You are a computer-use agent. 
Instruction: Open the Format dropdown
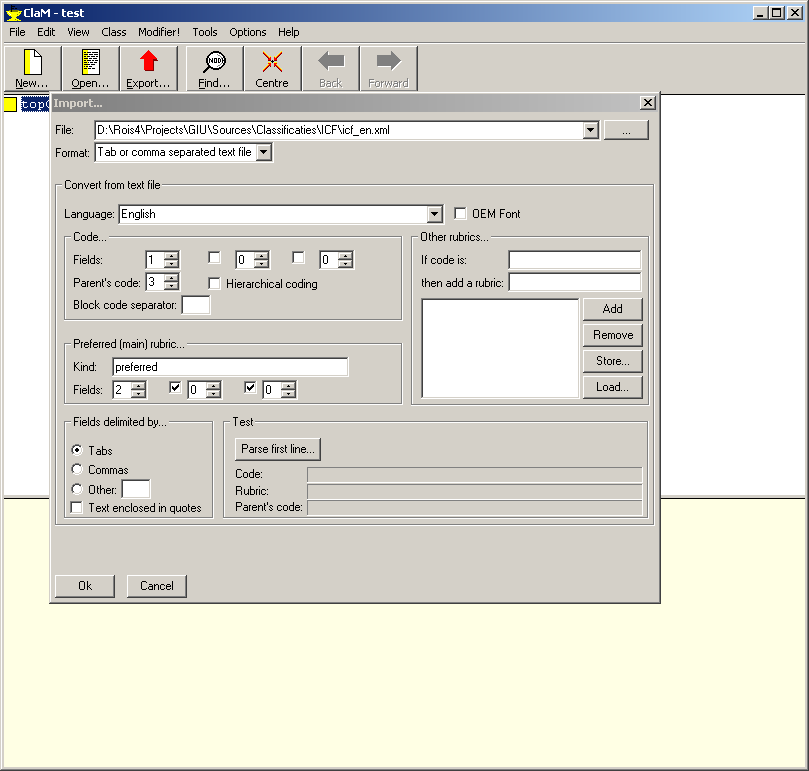click(x=263, y=152)
